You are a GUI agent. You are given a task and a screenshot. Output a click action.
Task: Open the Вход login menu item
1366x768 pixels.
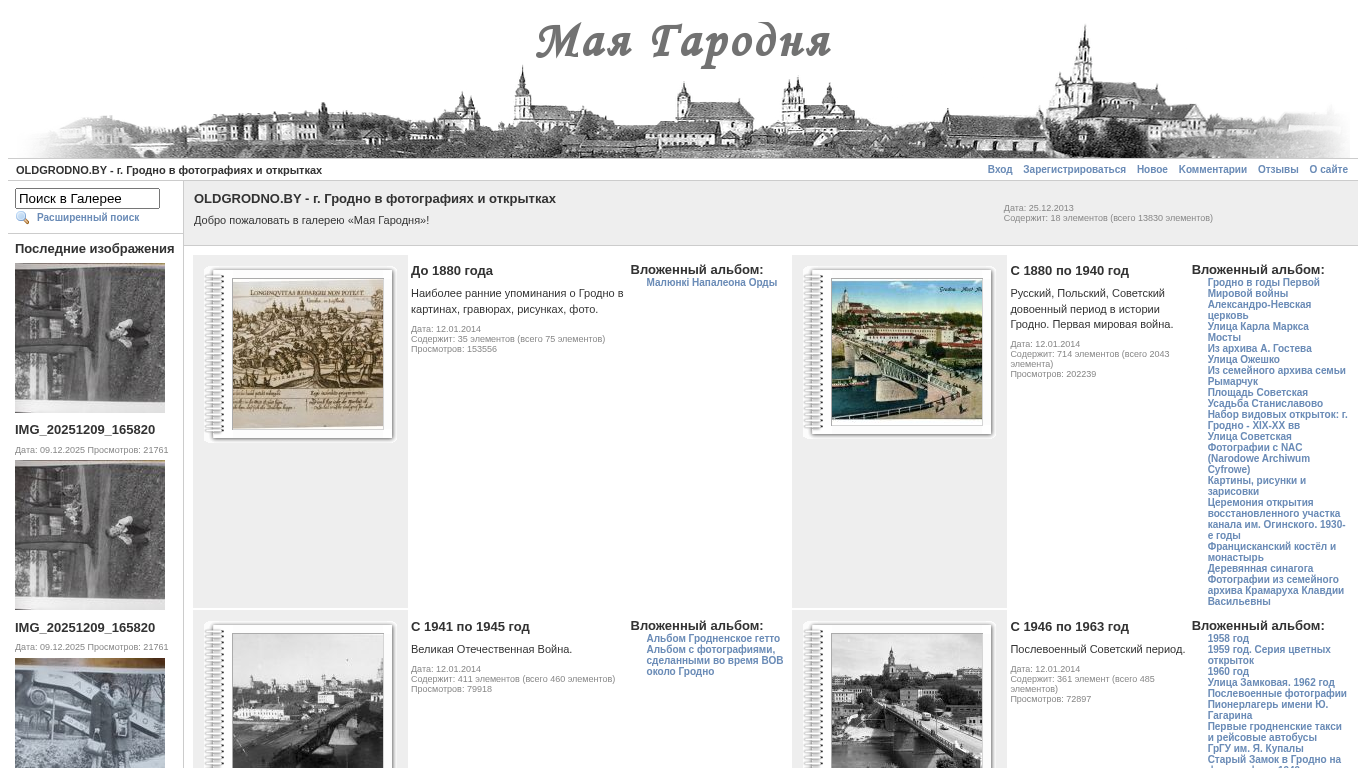999,170
